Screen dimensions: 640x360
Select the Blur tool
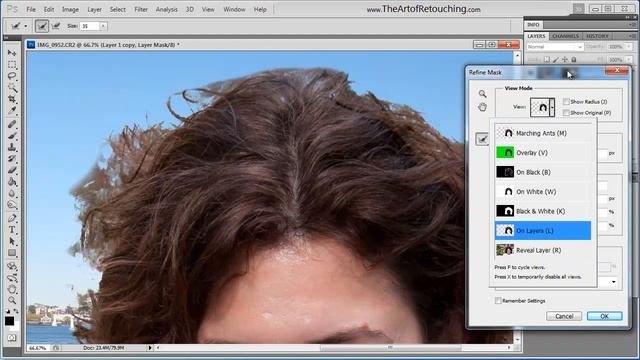[x=12, y=193]
